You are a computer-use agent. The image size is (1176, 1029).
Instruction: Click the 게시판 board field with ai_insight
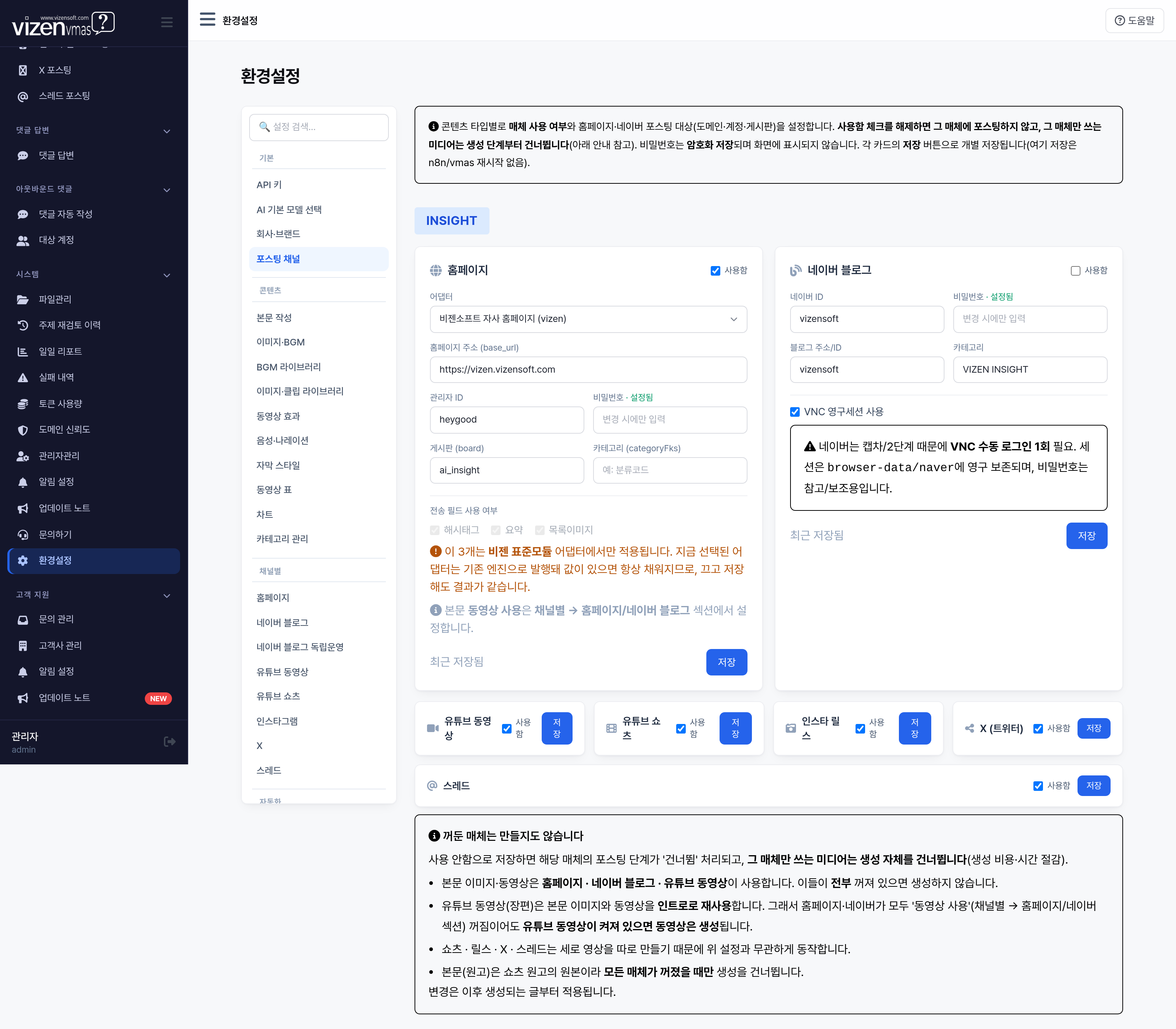[506, 470]
